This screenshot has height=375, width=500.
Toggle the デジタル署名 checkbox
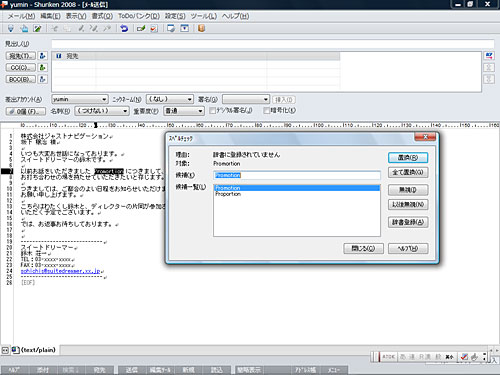212,111
